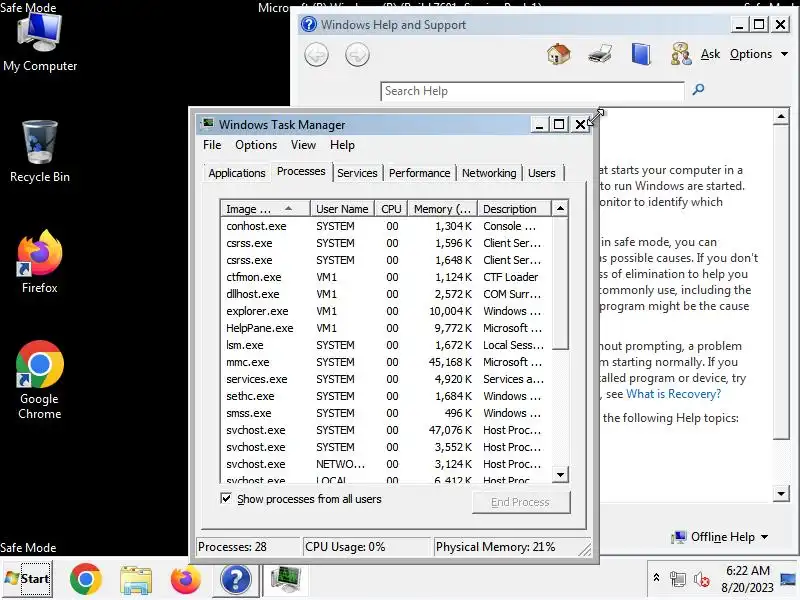Open Browse Help book icon
This screenshot has height=600, width=800.
pos(641,54)
